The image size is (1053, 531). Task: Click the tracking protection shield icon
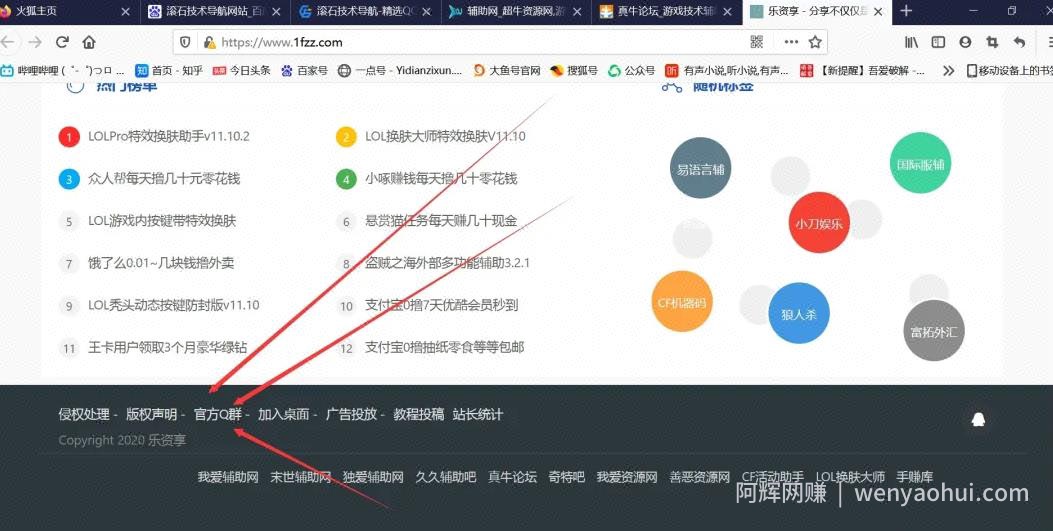pyautogui.click(x=185, y=42)
